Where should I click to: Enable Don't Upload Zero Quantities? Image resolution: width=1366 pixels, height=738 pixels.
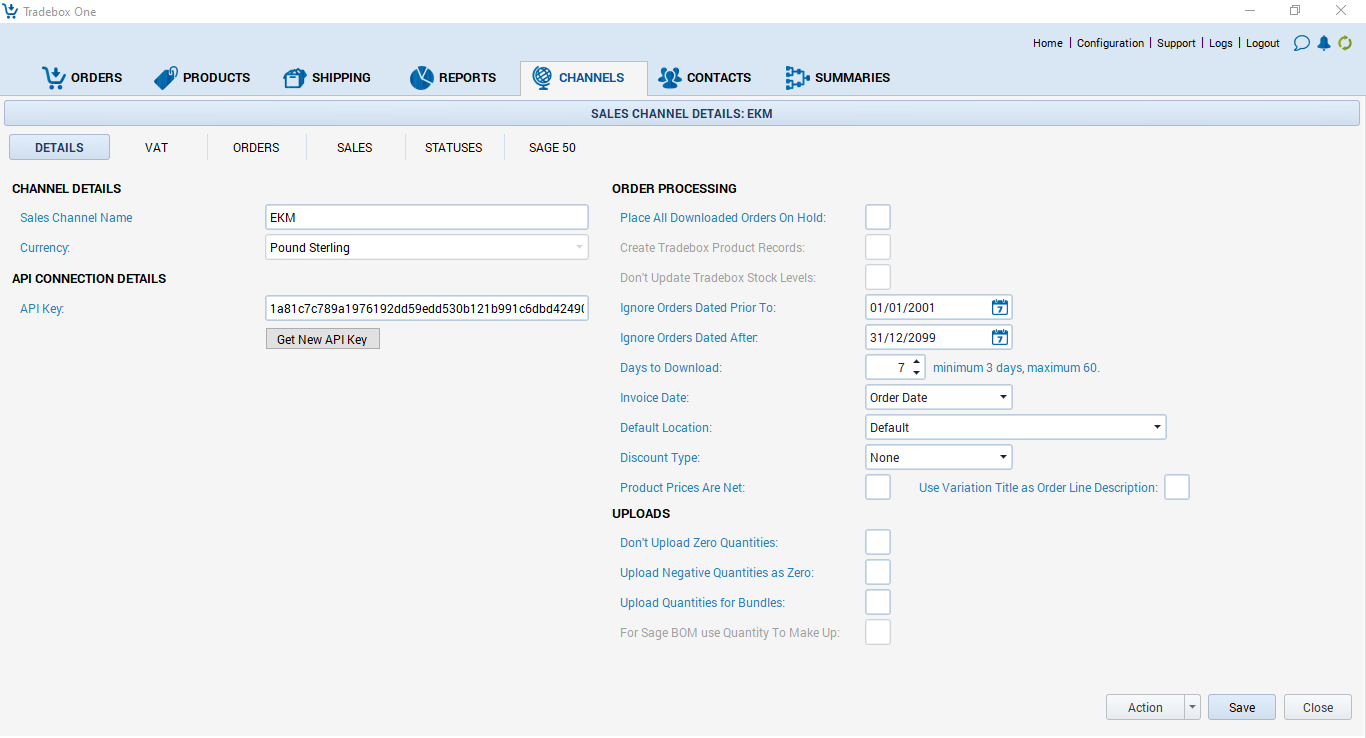pos(878,542)
